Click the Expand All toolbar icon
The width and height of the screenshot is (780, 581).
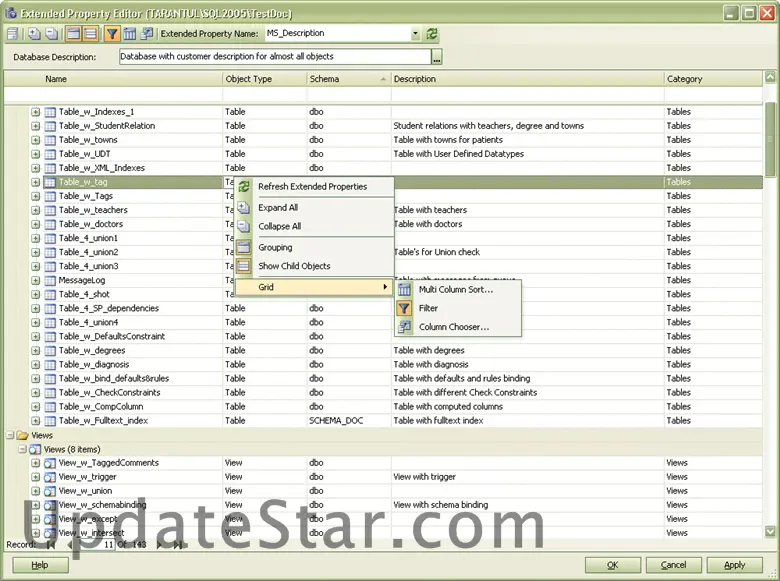pyautogui.click(x=34, y=34)
